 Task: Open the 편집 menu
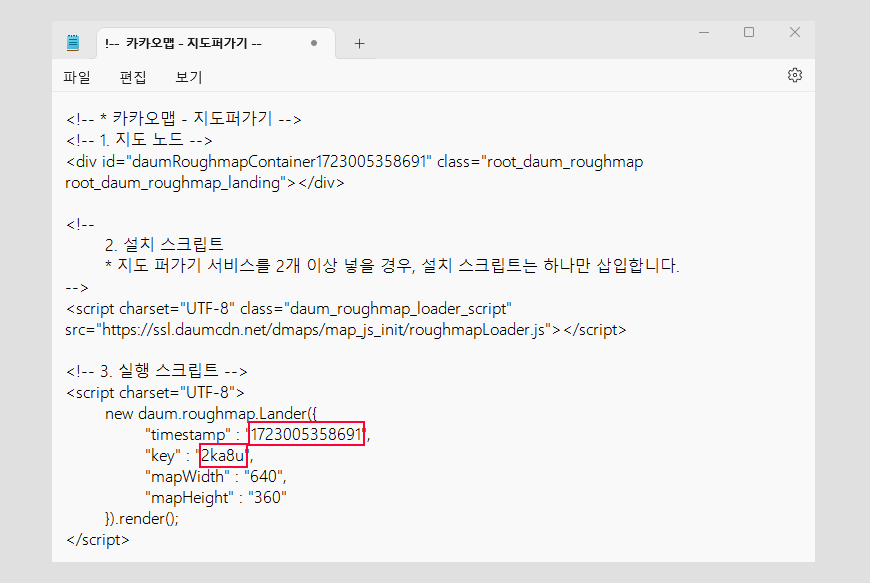click(x=133, y=77)
